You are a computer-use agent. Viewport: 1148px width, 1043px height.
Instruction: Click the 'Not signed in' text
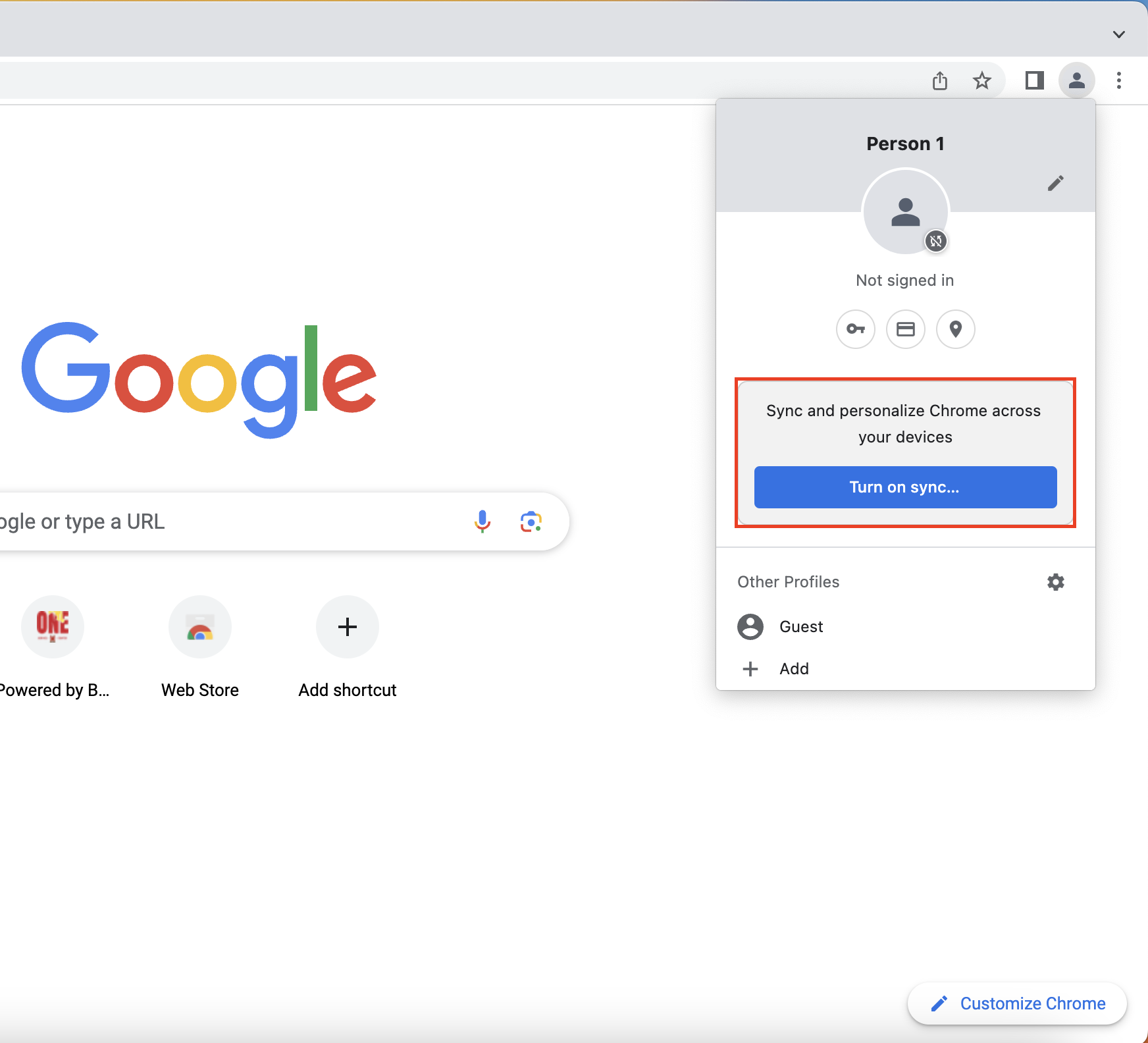[905, 281]
